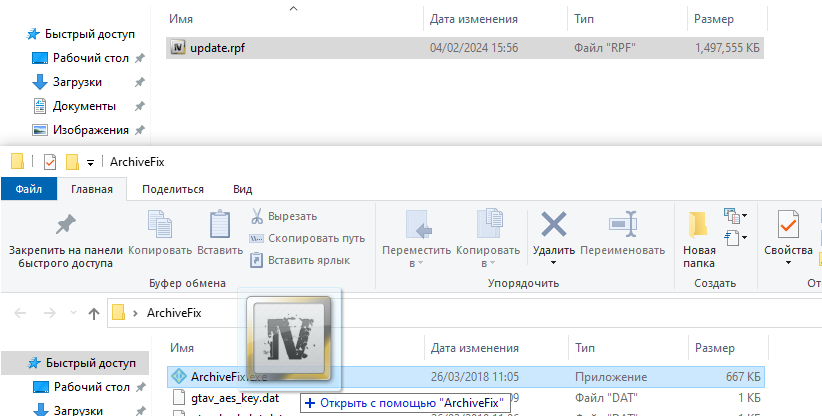Screen dimensions: 822x416
Task: Open Документы in upper window sidebar
Action: point(75,106)
